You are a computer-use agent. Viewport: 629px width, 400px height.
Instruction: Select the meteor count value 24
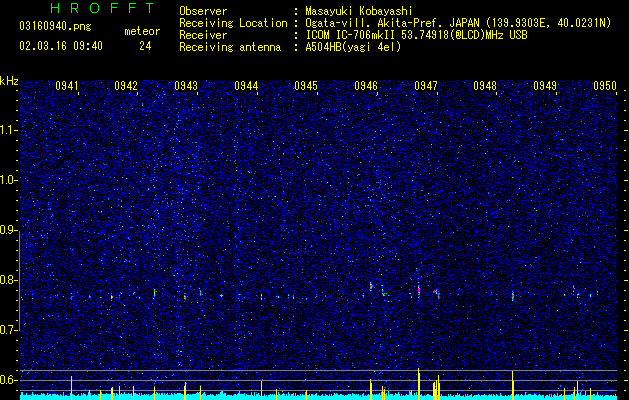pyautogui.click(x=145, y=46)
